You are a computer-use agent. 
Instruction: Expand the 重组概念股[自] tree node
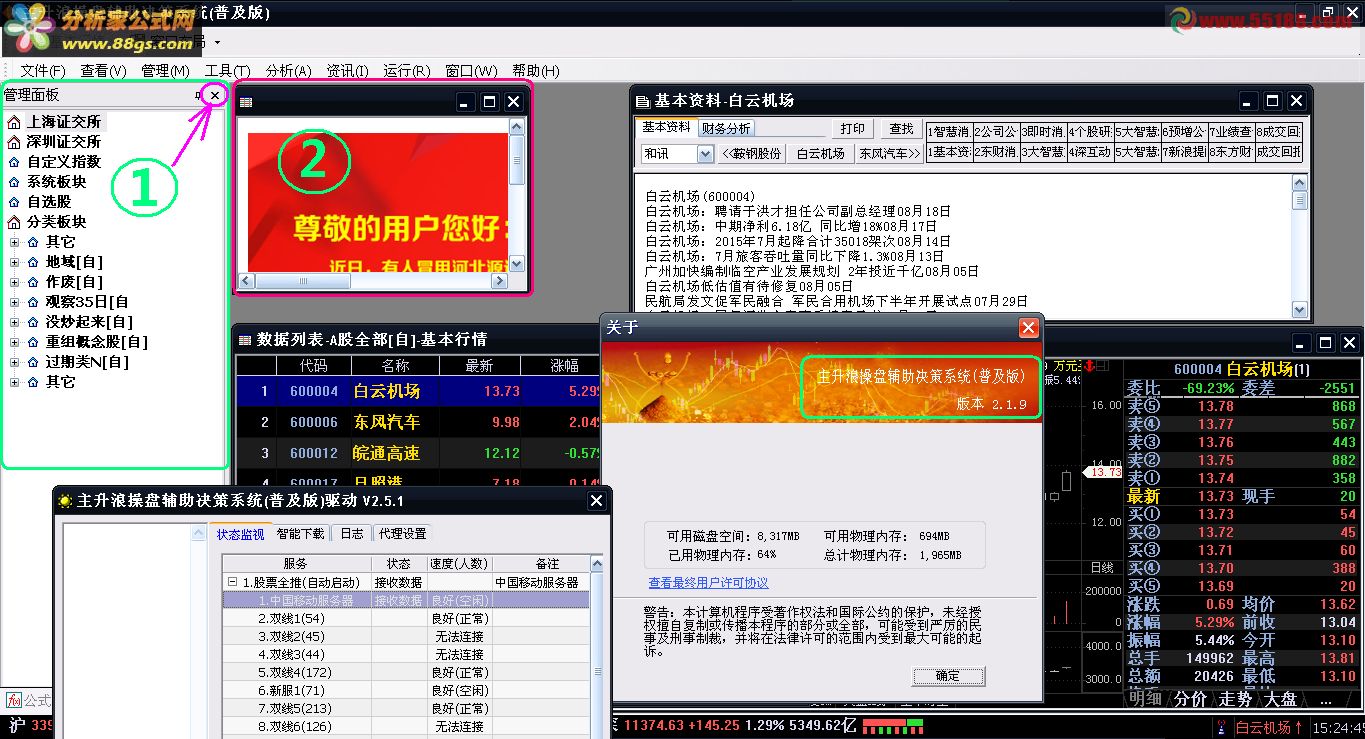(x=14, y=342)
